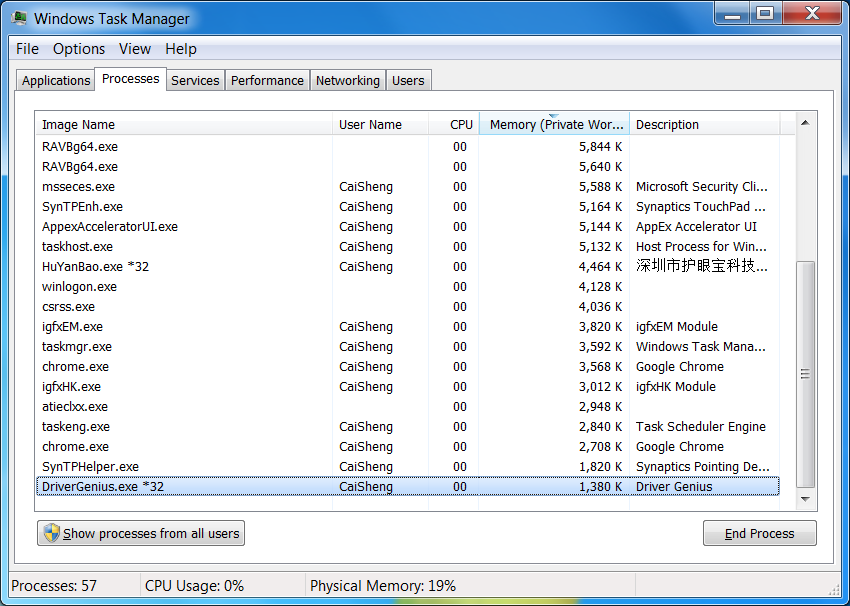Sort by CPU column header
This screenshot has height=606, width=850.
tap(453, 124)
